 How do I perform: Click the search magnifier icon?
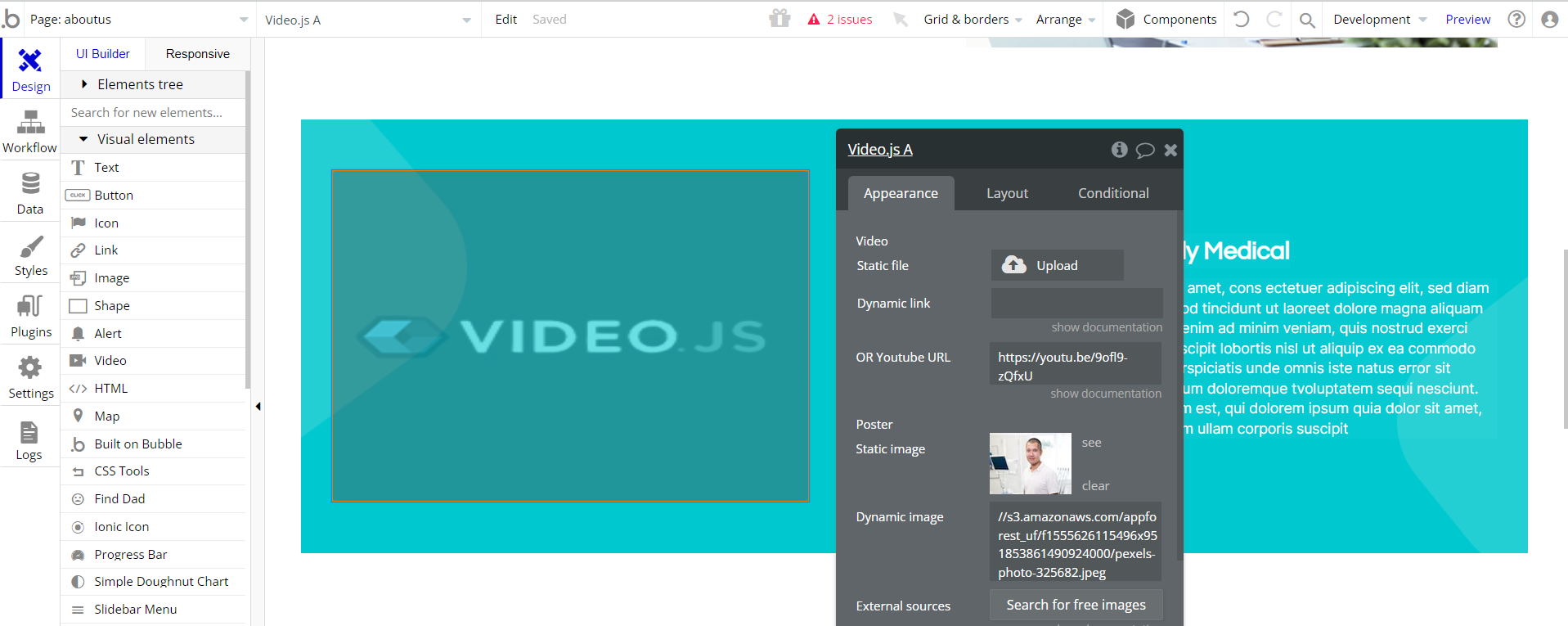(1307, 20)
